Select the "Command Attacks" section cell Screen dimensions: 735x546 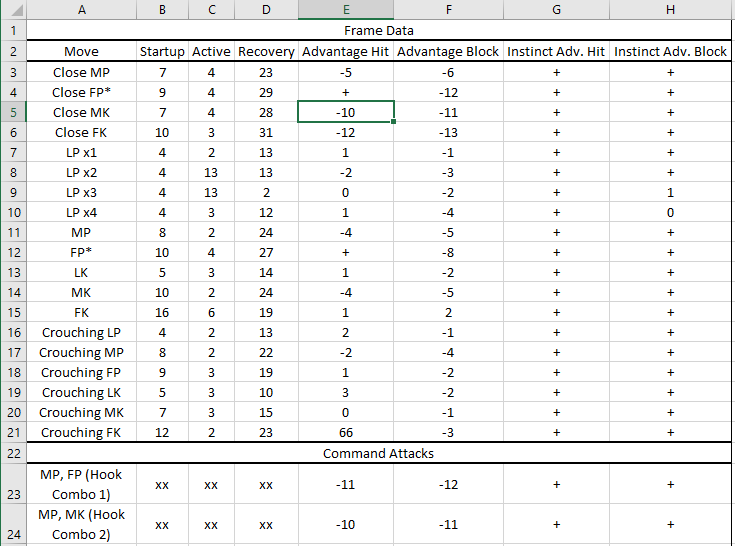(379, 453)
